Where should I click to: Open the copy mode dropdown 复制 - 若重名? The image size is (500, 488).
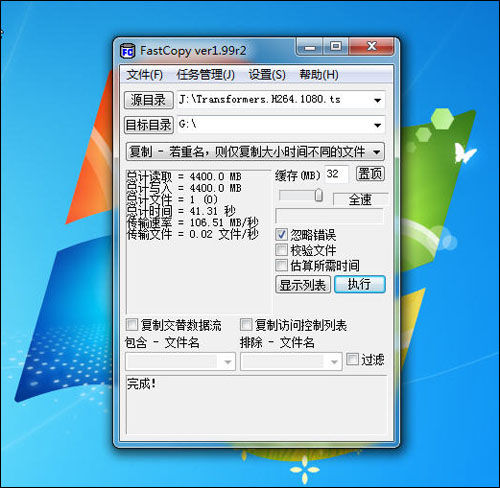255,152
